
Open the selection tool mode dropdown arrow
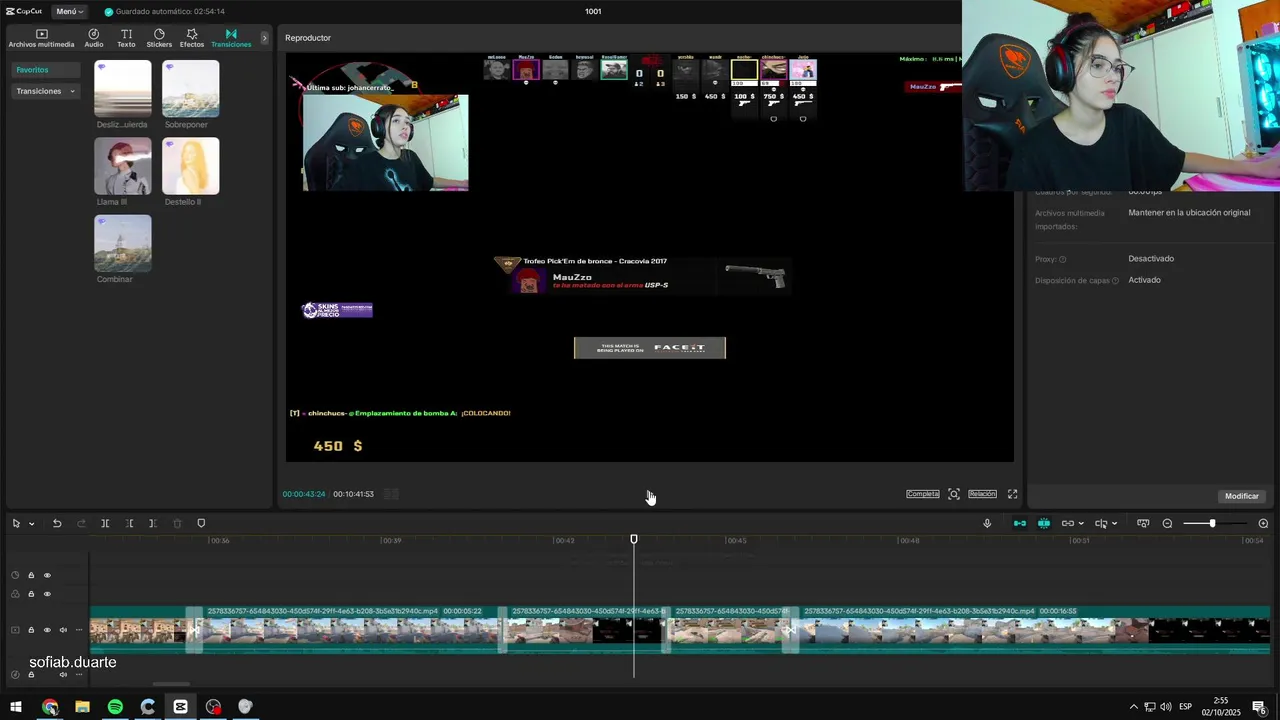click(31, 524)
